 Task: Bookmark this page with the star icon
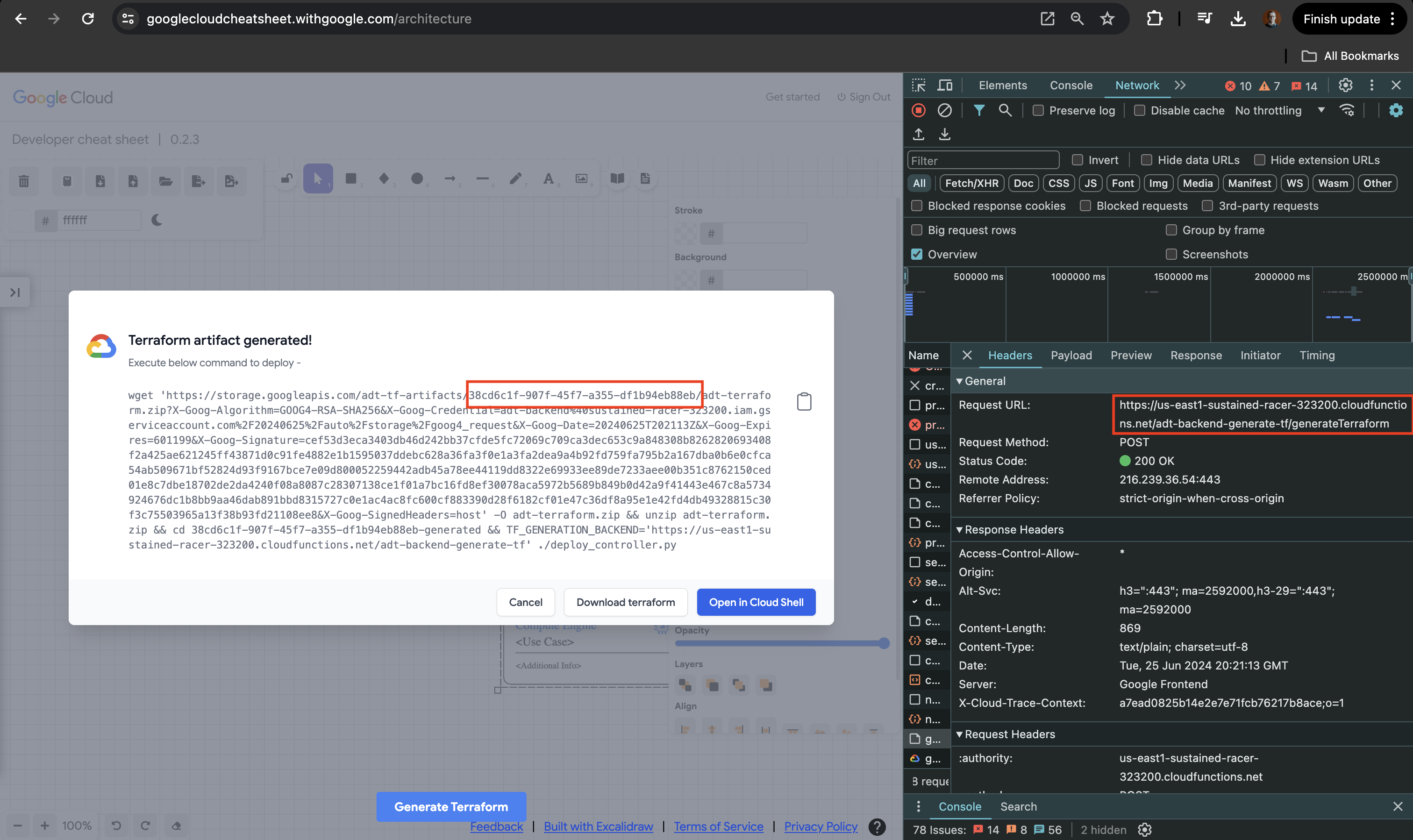point(1107,19)
